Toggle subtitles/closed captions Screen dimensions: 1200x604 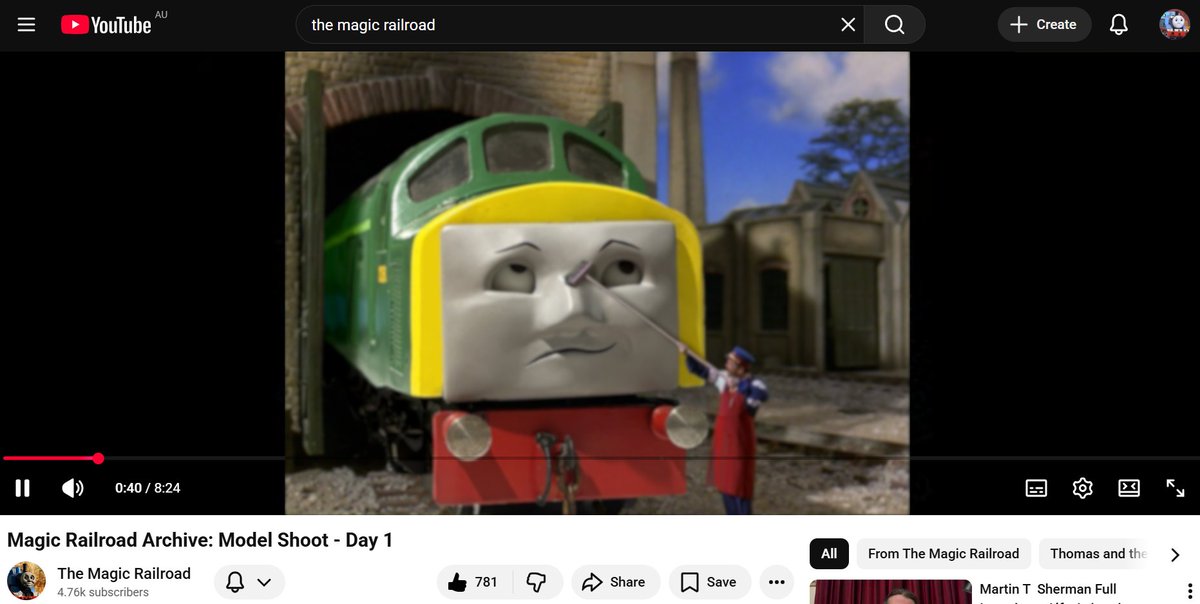tap(1037, 488)
